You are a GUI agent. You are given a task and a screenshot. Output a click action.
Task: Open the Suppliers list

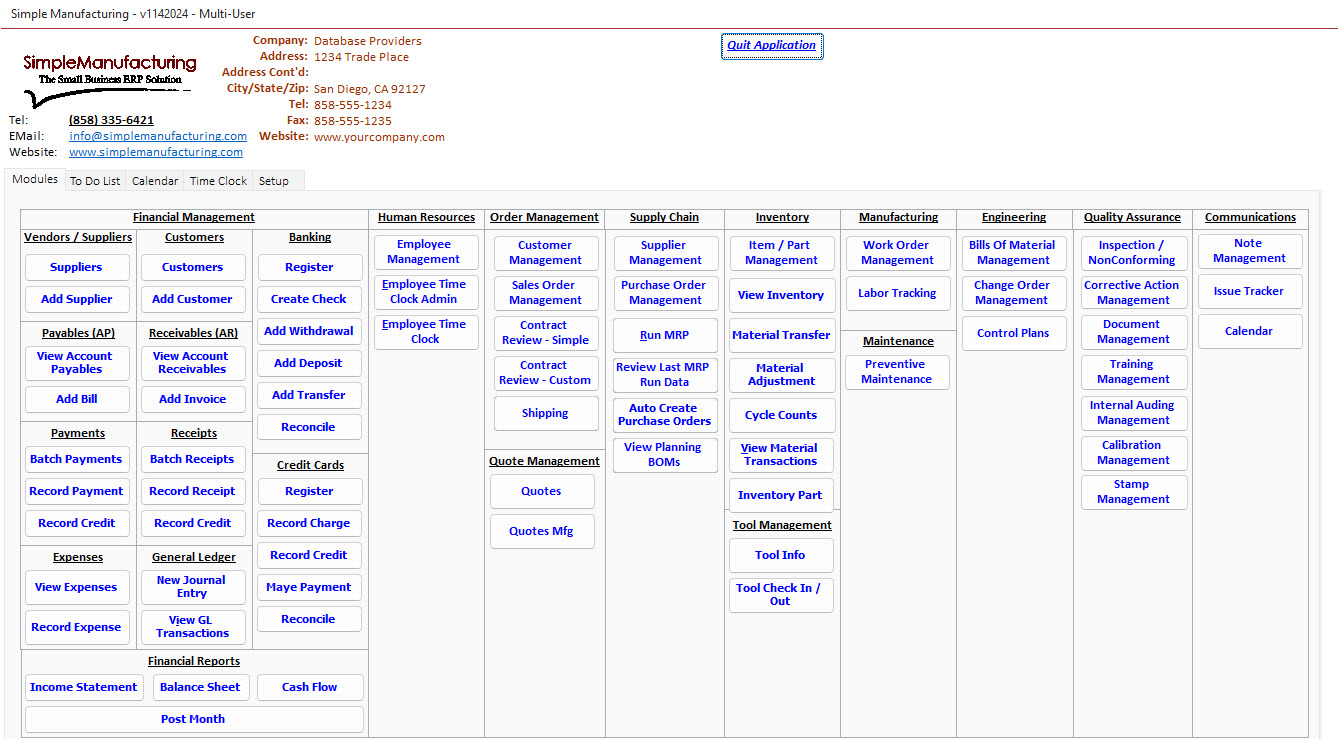coord(77,267)
